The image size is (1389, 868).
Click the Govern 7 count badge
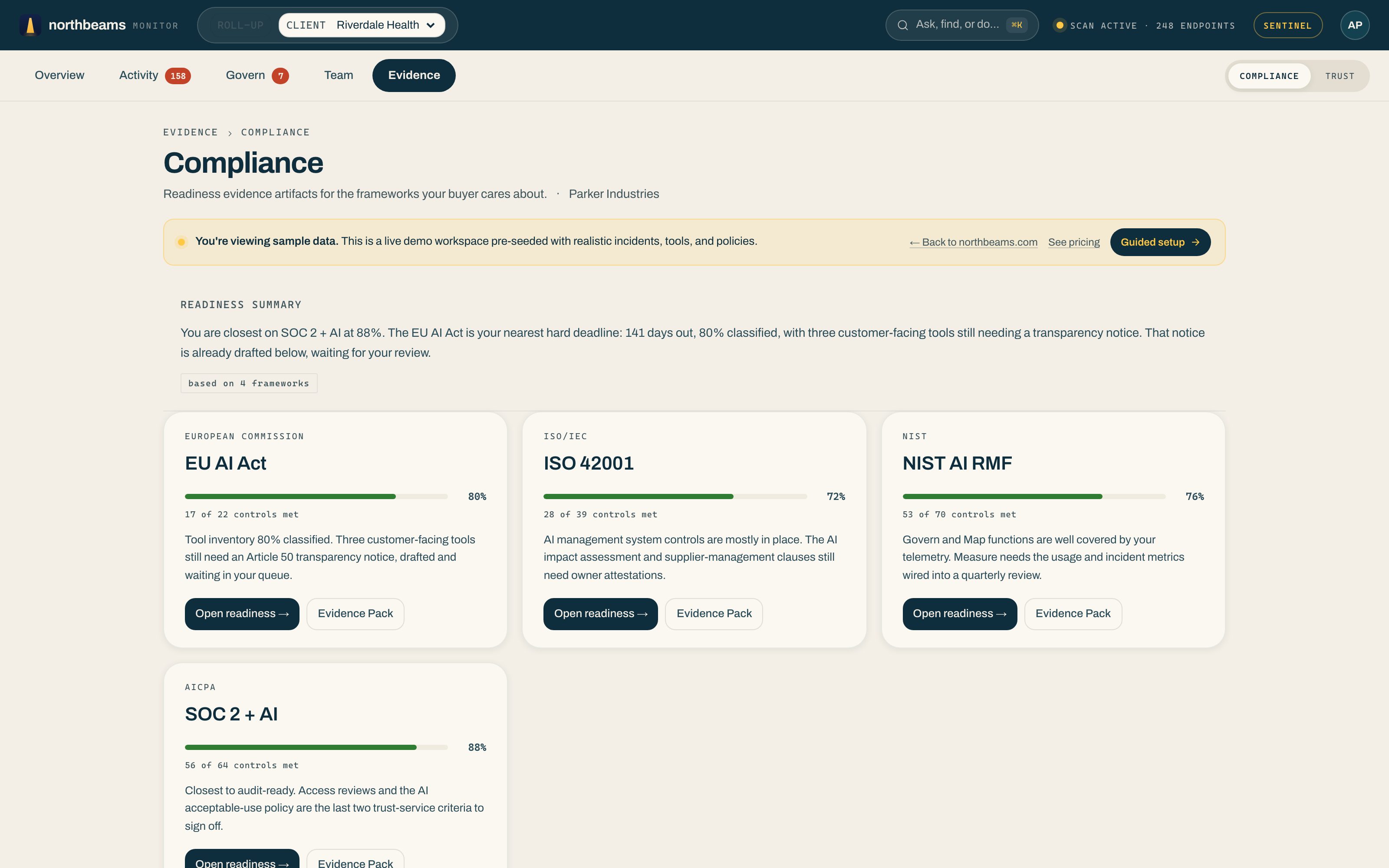coord(280,76)
